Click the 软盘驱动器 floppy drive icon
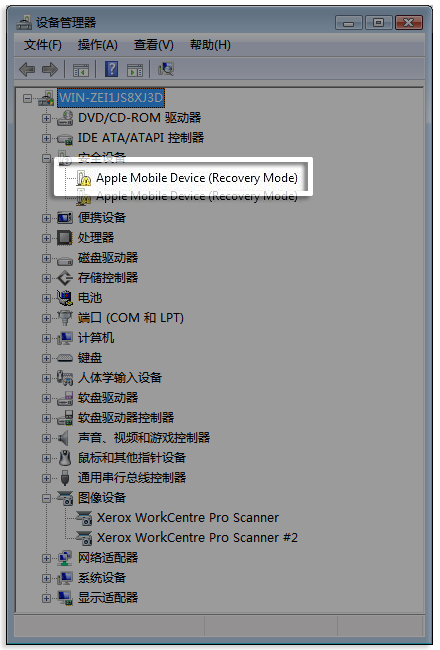 click(x=65, y=398)
